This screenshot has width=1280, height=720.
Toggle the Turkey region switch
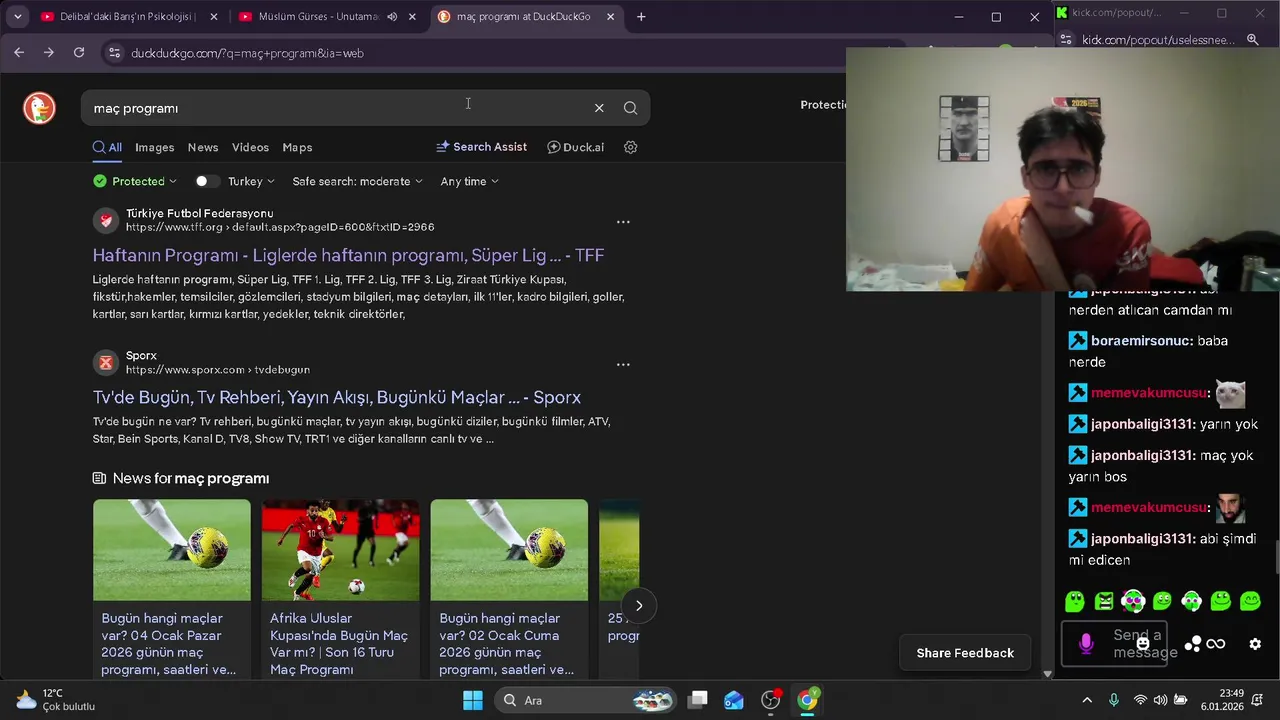208,181
